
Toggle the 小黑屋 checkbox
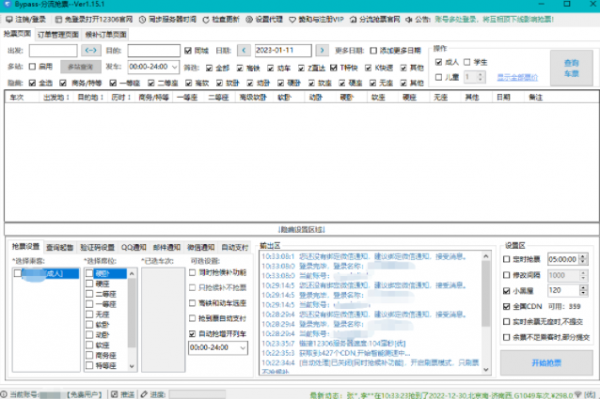click(x=506, y=291)
